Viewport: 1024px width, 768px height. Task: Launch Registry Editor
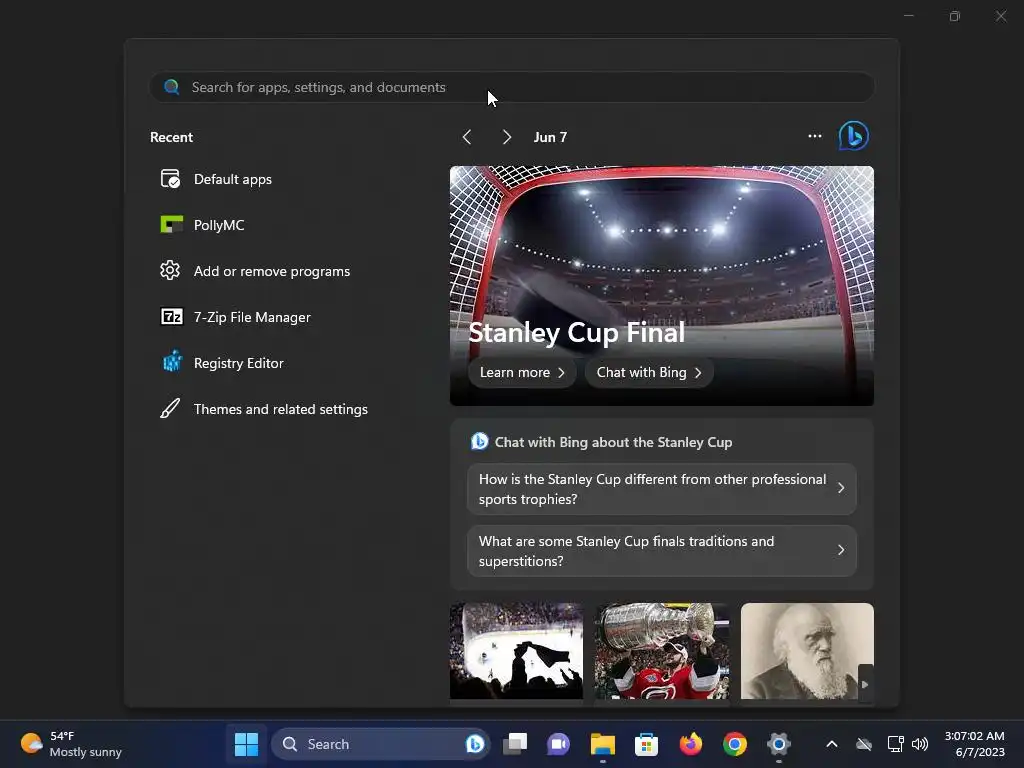[x=238, y=363]
